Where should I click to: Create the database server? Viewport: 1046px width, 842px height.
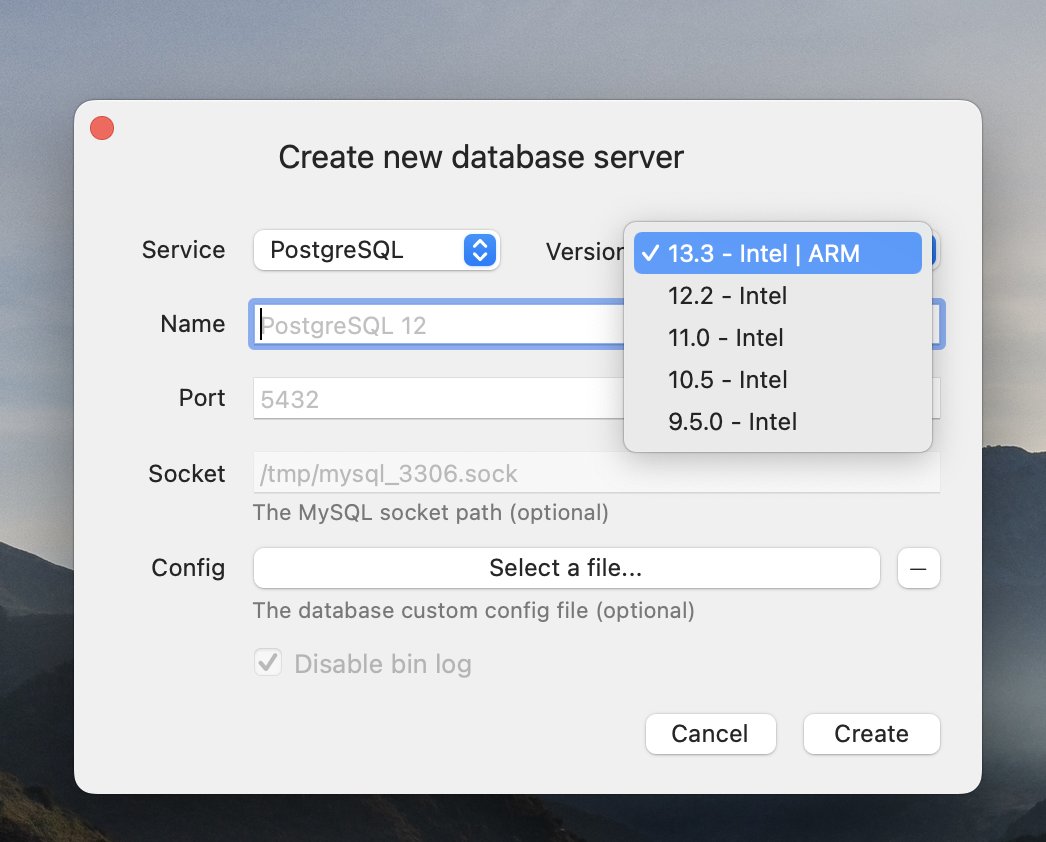tap(872, 734)
